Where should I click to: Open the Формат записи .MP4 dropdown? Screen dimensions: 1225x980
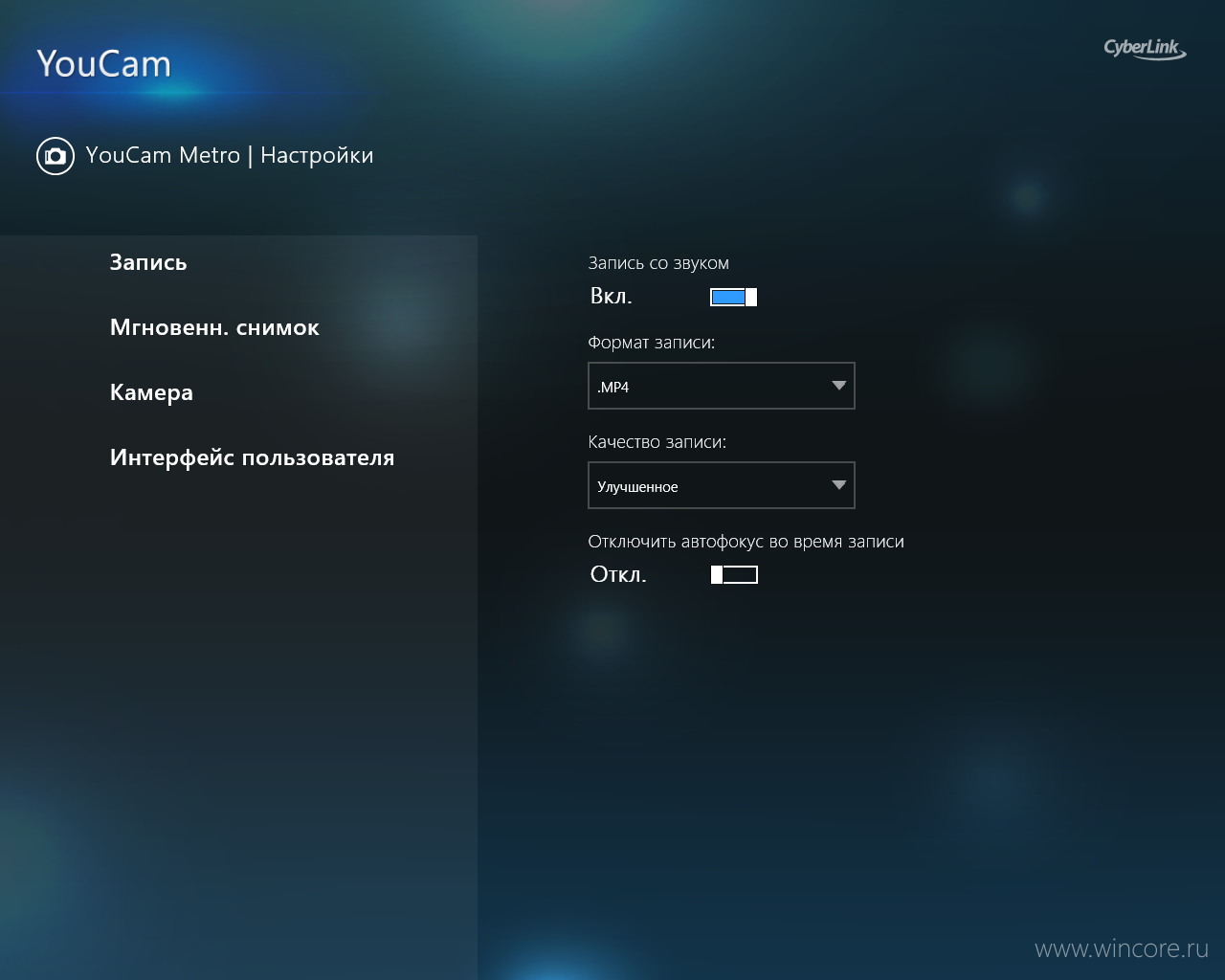coord(721,386)
